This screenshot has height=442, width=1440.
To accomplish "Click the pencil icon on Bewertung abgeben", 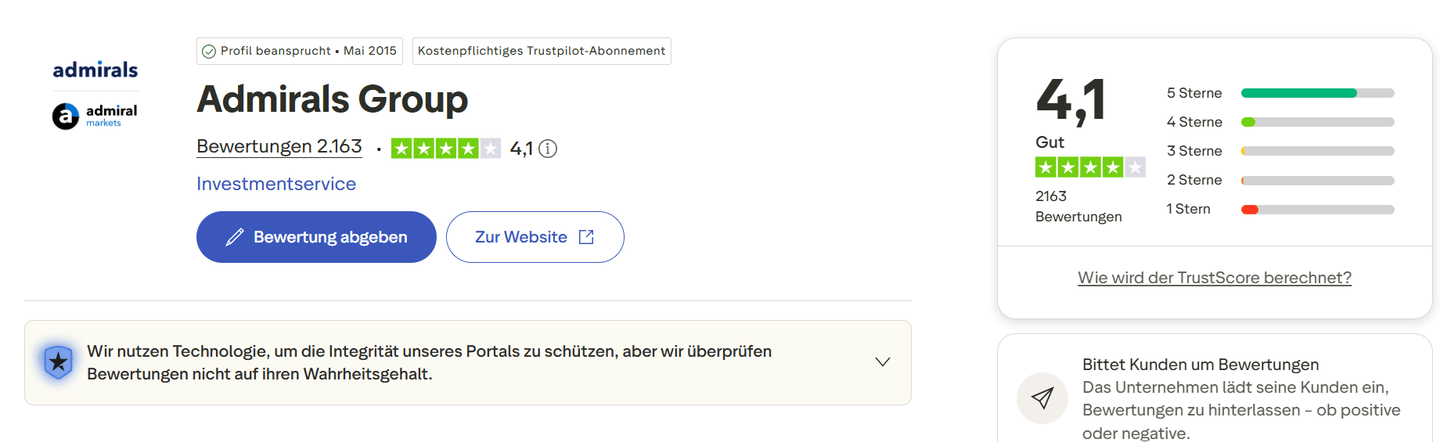I will (235, 237).
